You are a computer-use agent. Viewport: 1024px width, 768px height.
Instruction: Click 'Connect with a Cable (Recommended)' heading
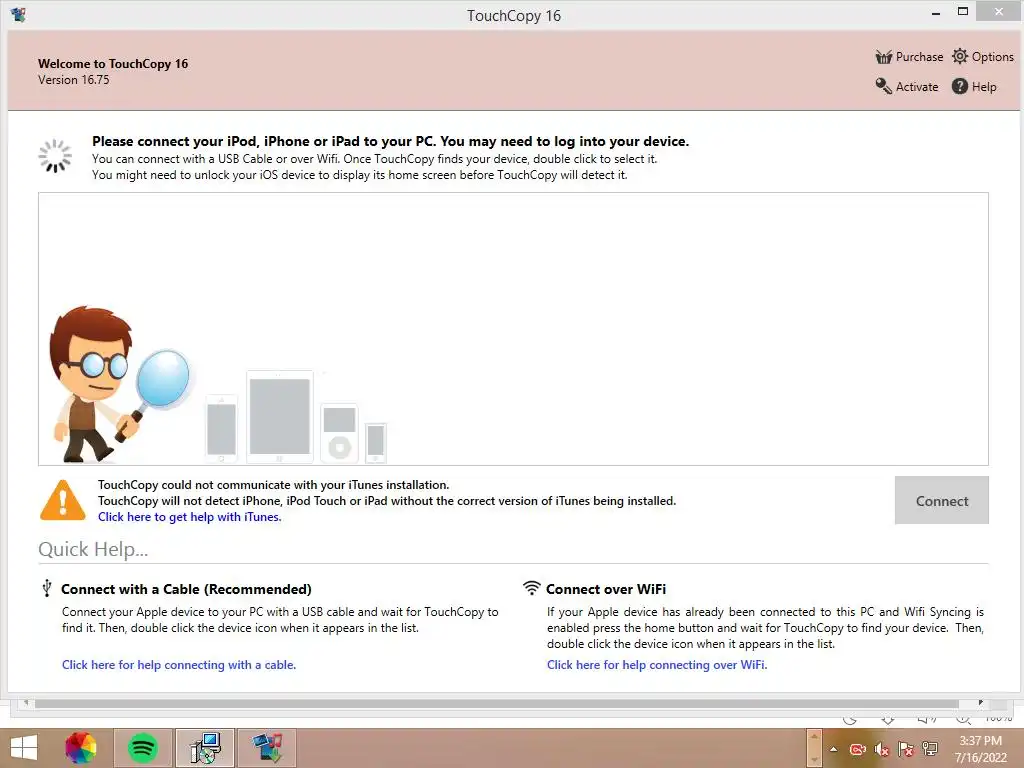186,589
